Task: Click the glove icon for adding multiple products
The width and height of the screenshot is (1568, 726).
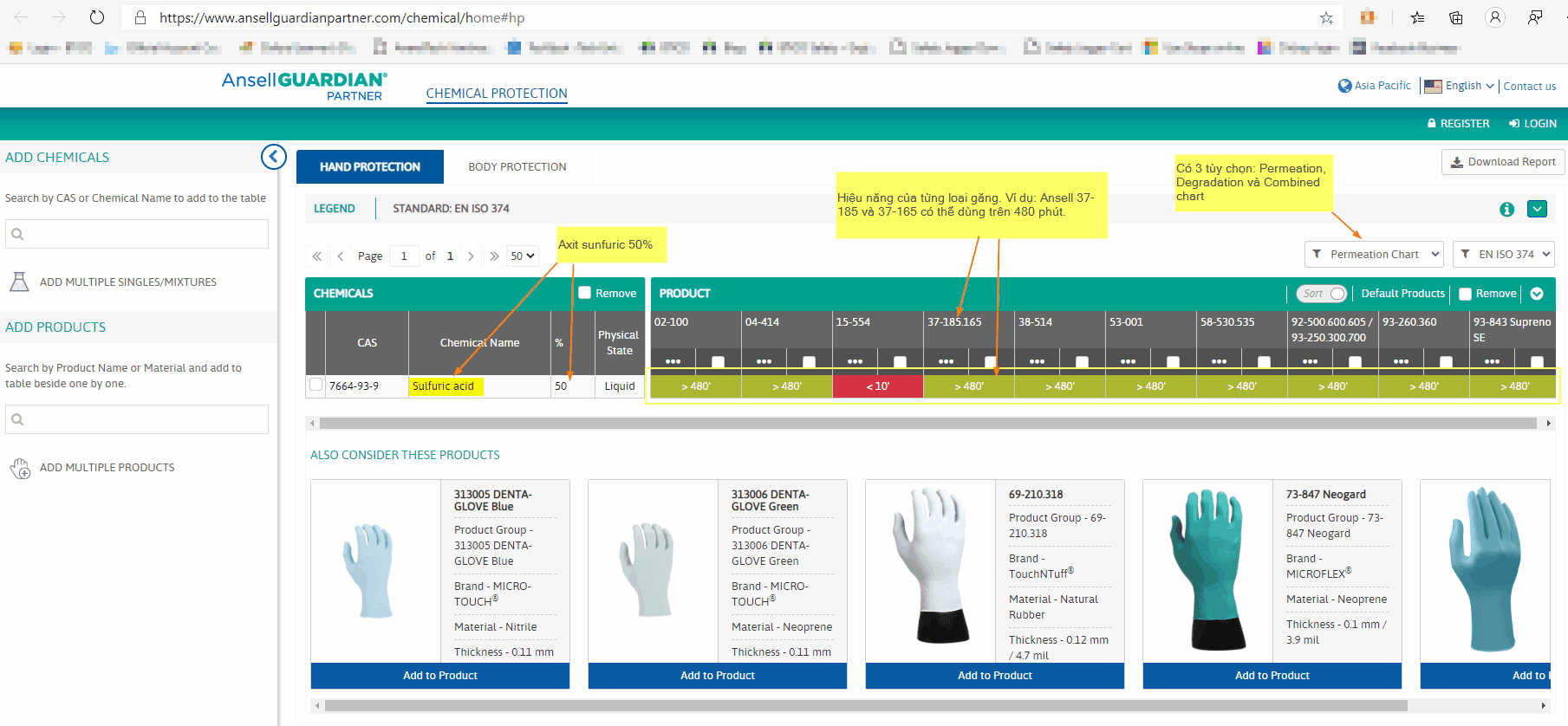Action: point(20,468)
